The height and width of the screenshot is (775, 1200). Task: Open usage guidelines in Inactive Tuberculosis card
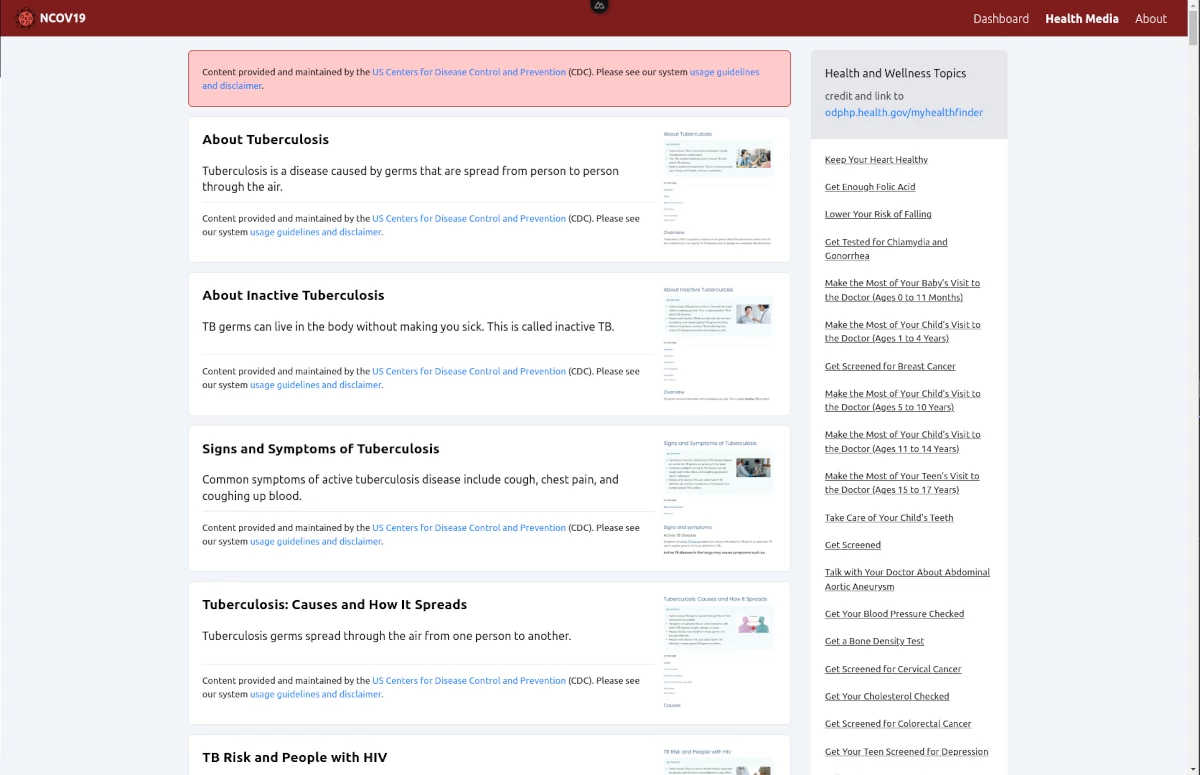[316, 385]
